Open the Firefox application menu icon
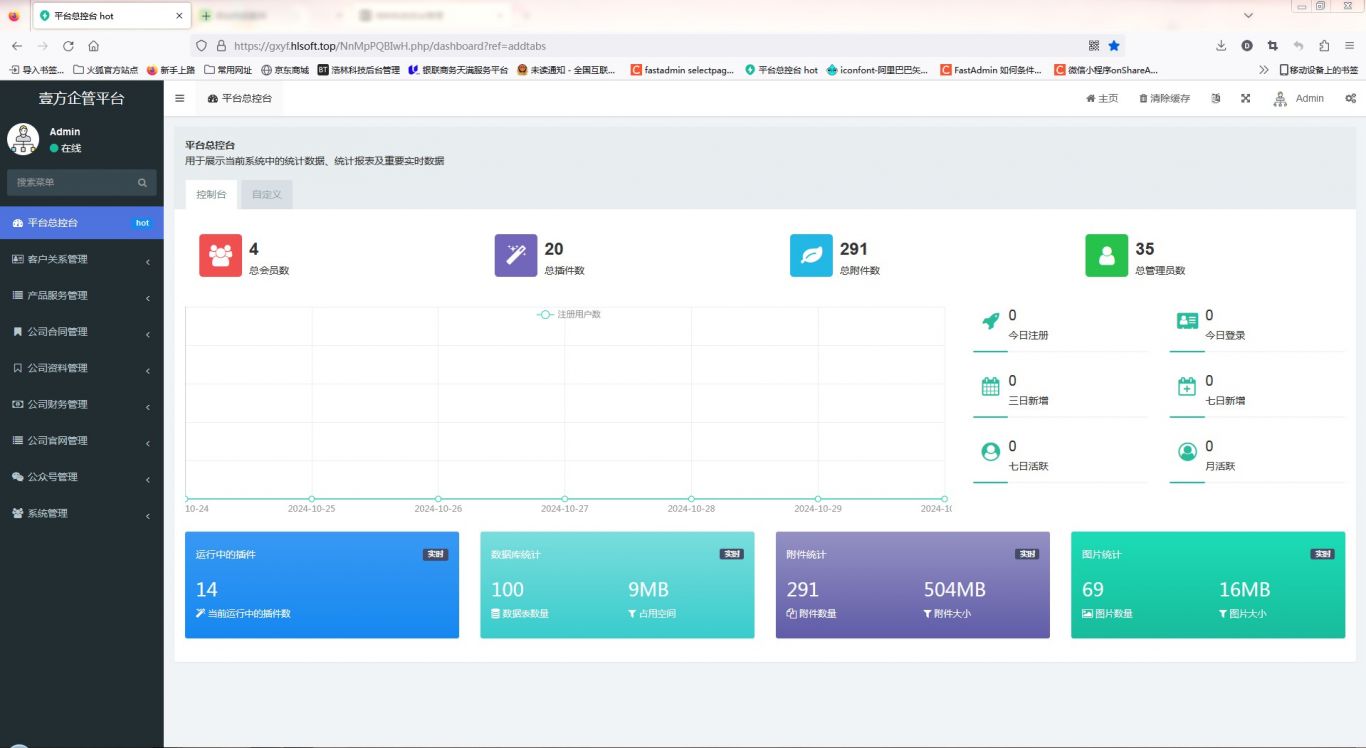Image resolution: width=1366 pixels, height=748 pixels. coord(1349,46)
